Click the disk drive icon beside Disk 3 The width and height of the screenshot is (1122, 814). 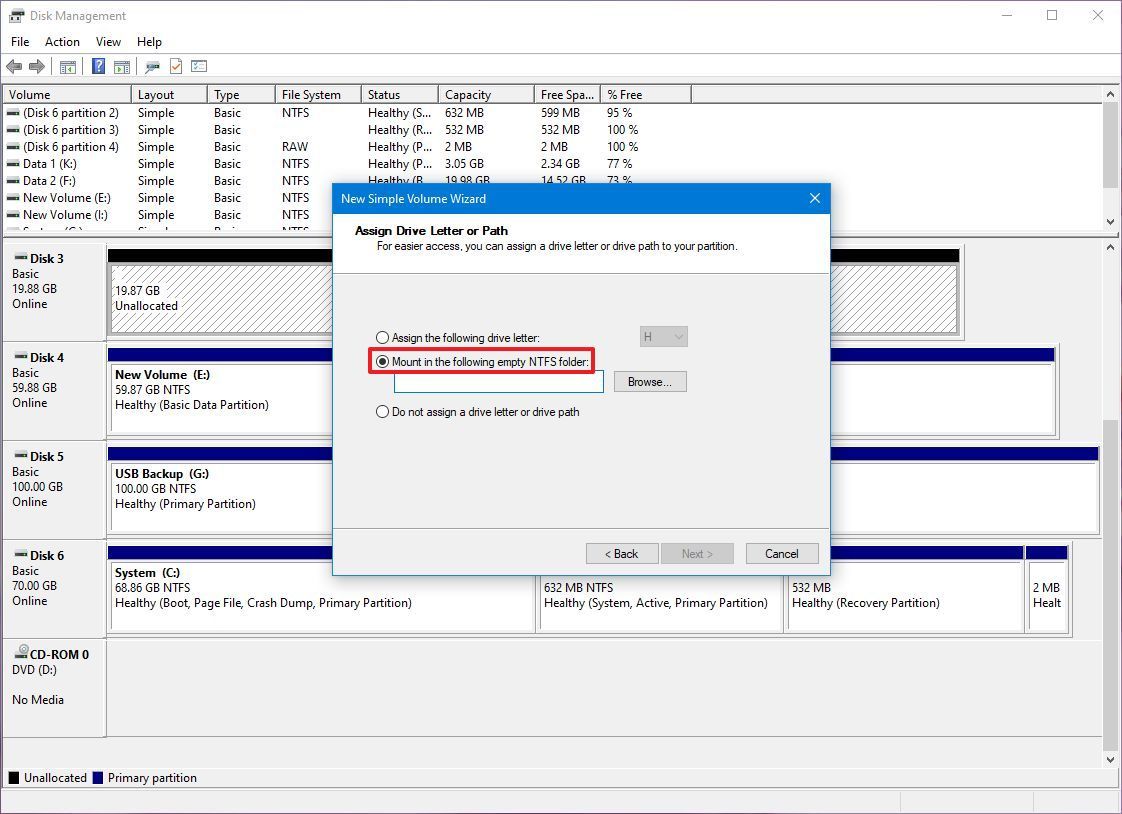[20, 258]
